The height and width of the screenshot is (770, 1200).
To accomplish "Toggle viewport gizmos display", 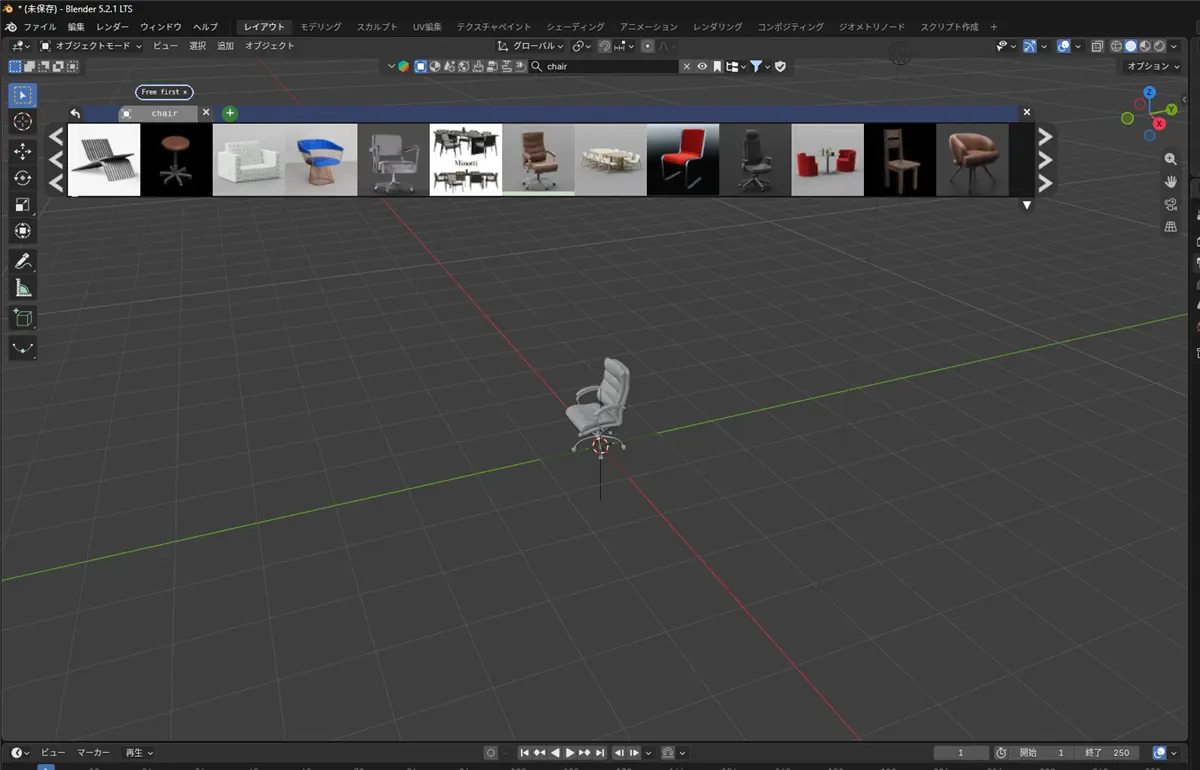I will point(1030,46).
